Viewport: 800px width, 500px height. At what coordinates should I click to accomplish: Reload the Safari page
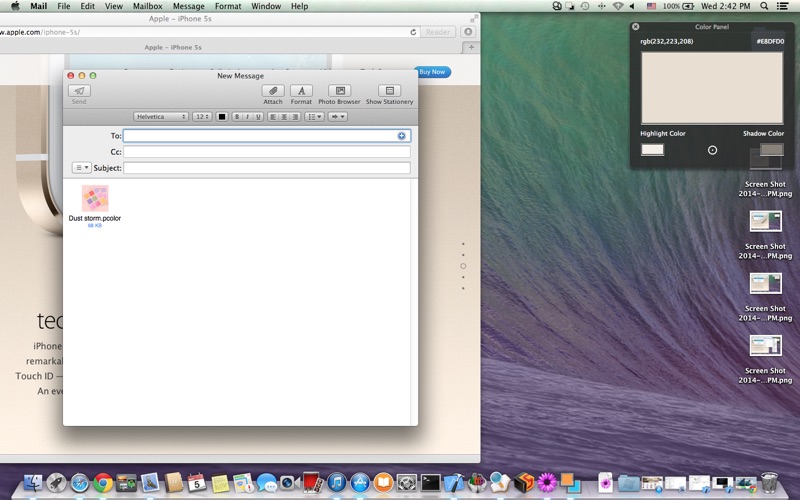(413, 32)
